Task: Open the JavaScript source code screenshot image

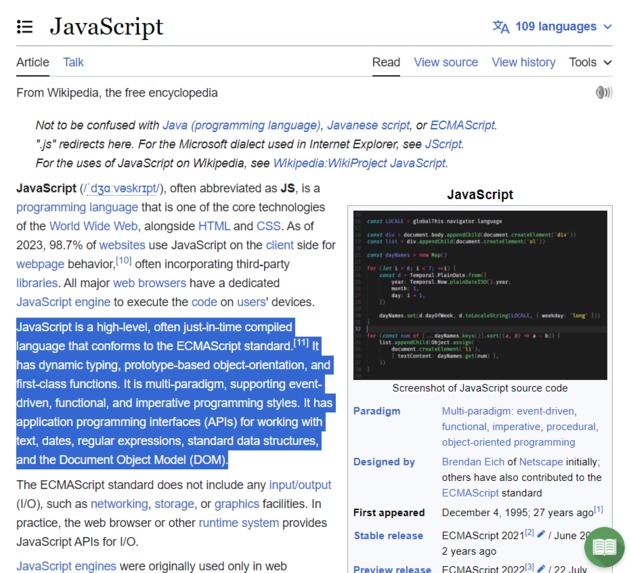Action: pos(480,295)
